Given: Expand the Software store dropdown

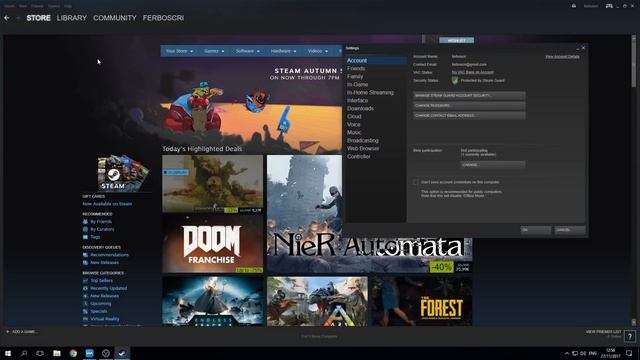Looking at the screenshot, I should click(247, 51).
